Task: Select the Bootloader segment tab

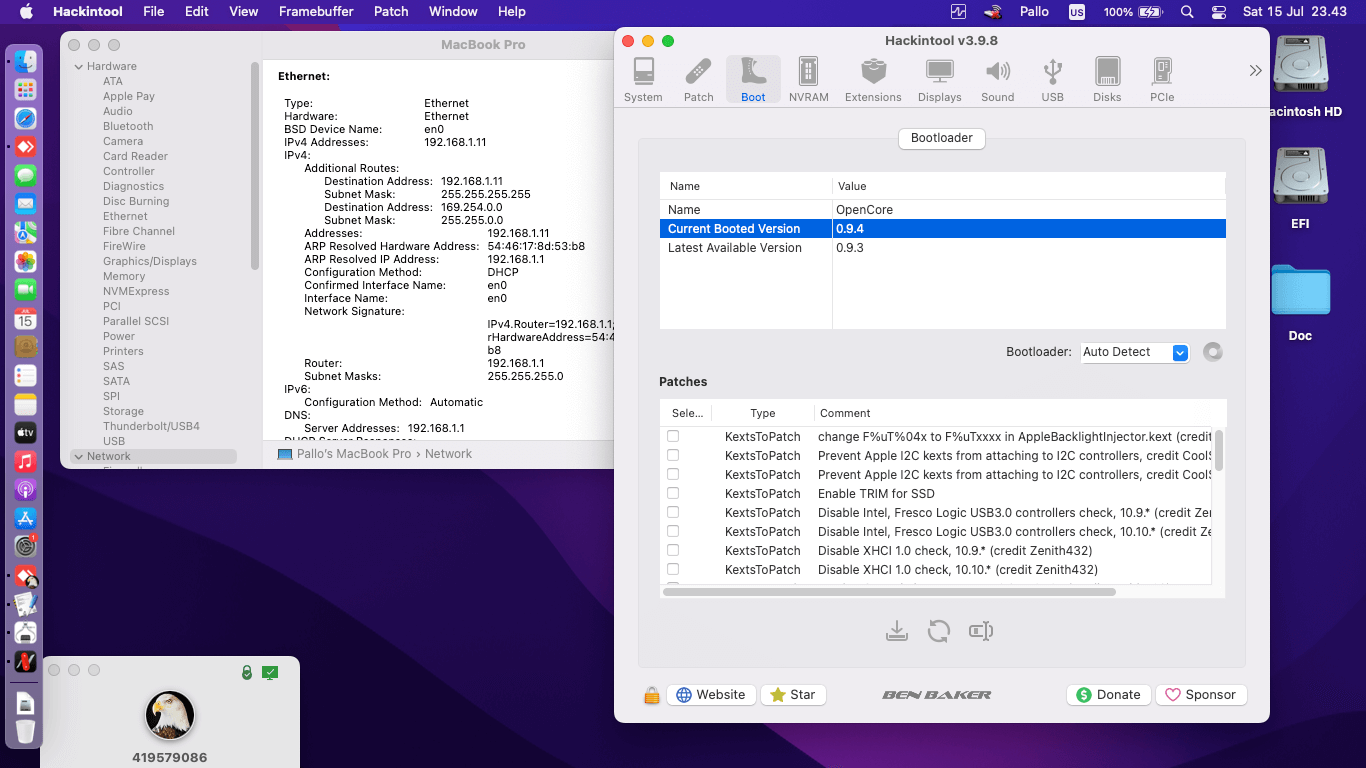Action: tap(942, 138)
